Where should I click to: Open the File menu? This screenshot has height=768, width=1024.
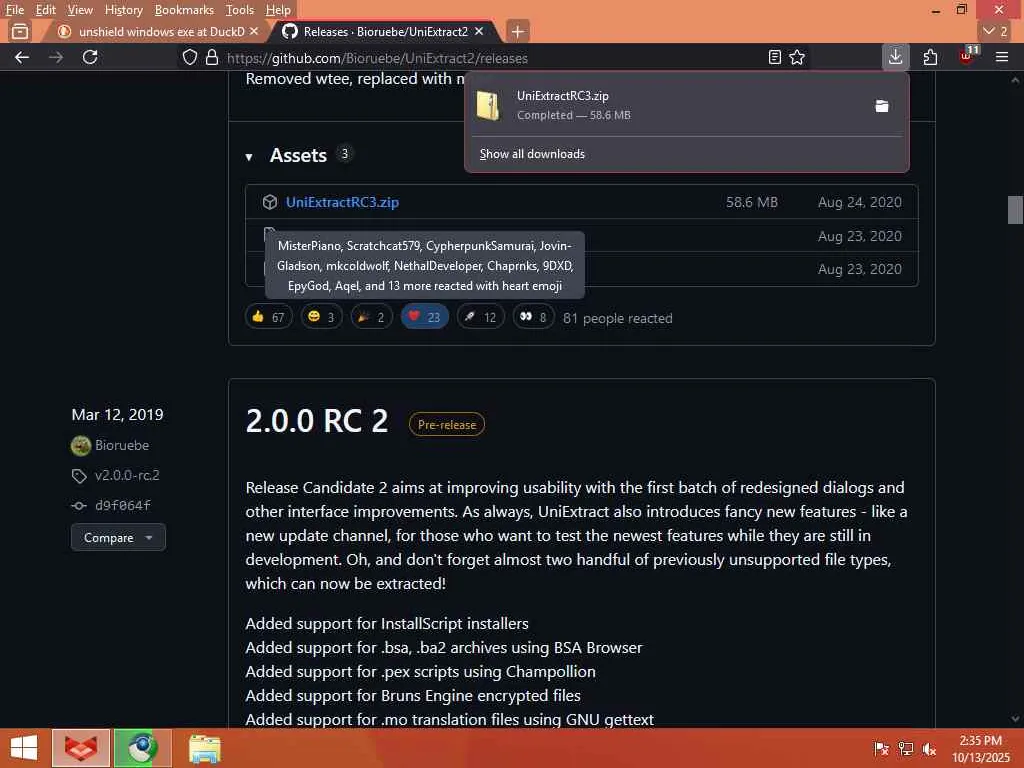click(14, 10)
